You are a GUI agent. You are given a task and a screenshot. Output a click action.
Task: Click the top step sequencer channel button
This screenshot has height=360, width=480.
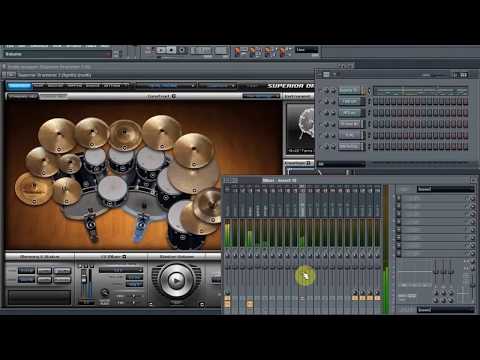click(x=350, y=90)
